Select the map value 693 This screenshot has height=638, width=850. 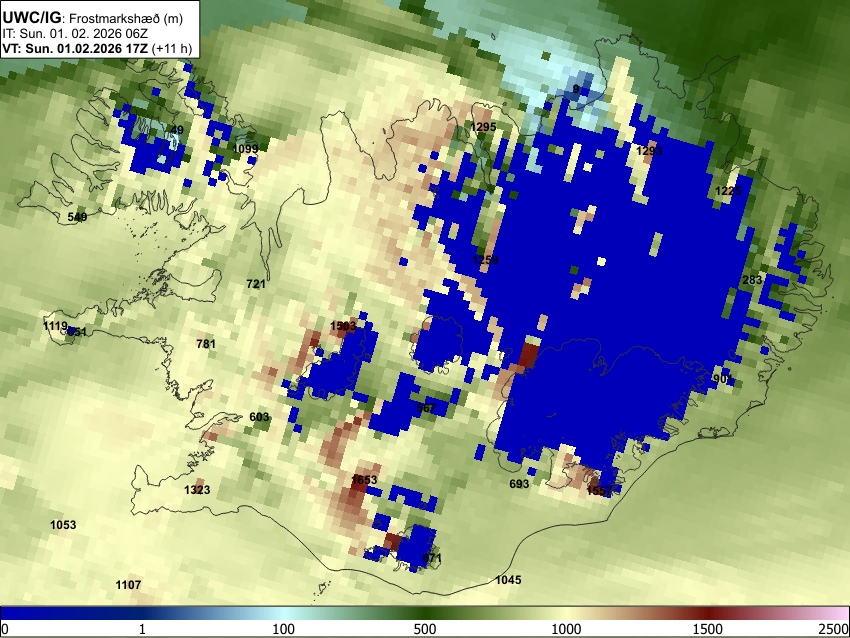click(x=519, y=484)
